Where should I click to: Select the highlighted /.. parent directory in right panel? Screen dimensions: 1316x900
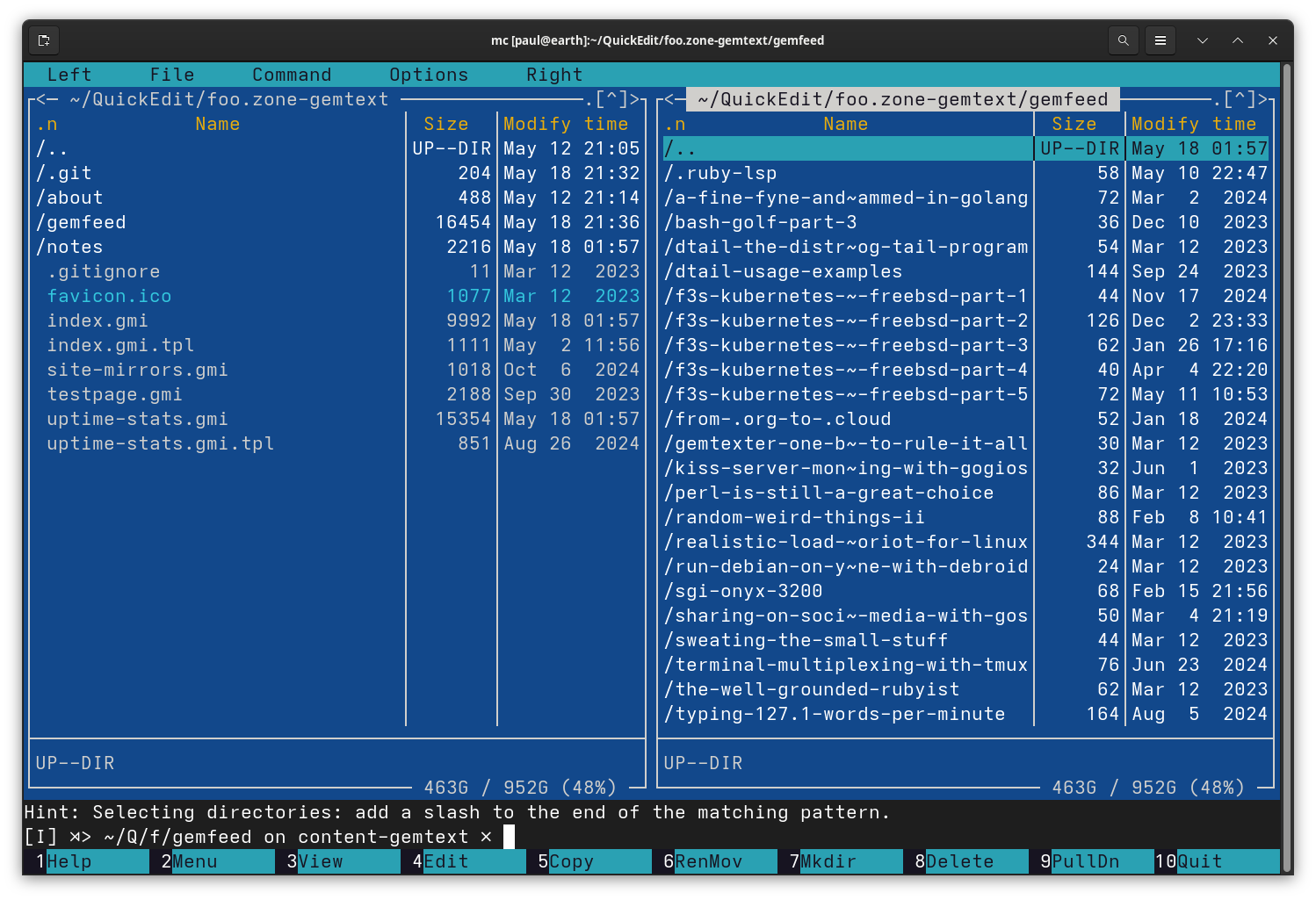[x=966, y=148]
